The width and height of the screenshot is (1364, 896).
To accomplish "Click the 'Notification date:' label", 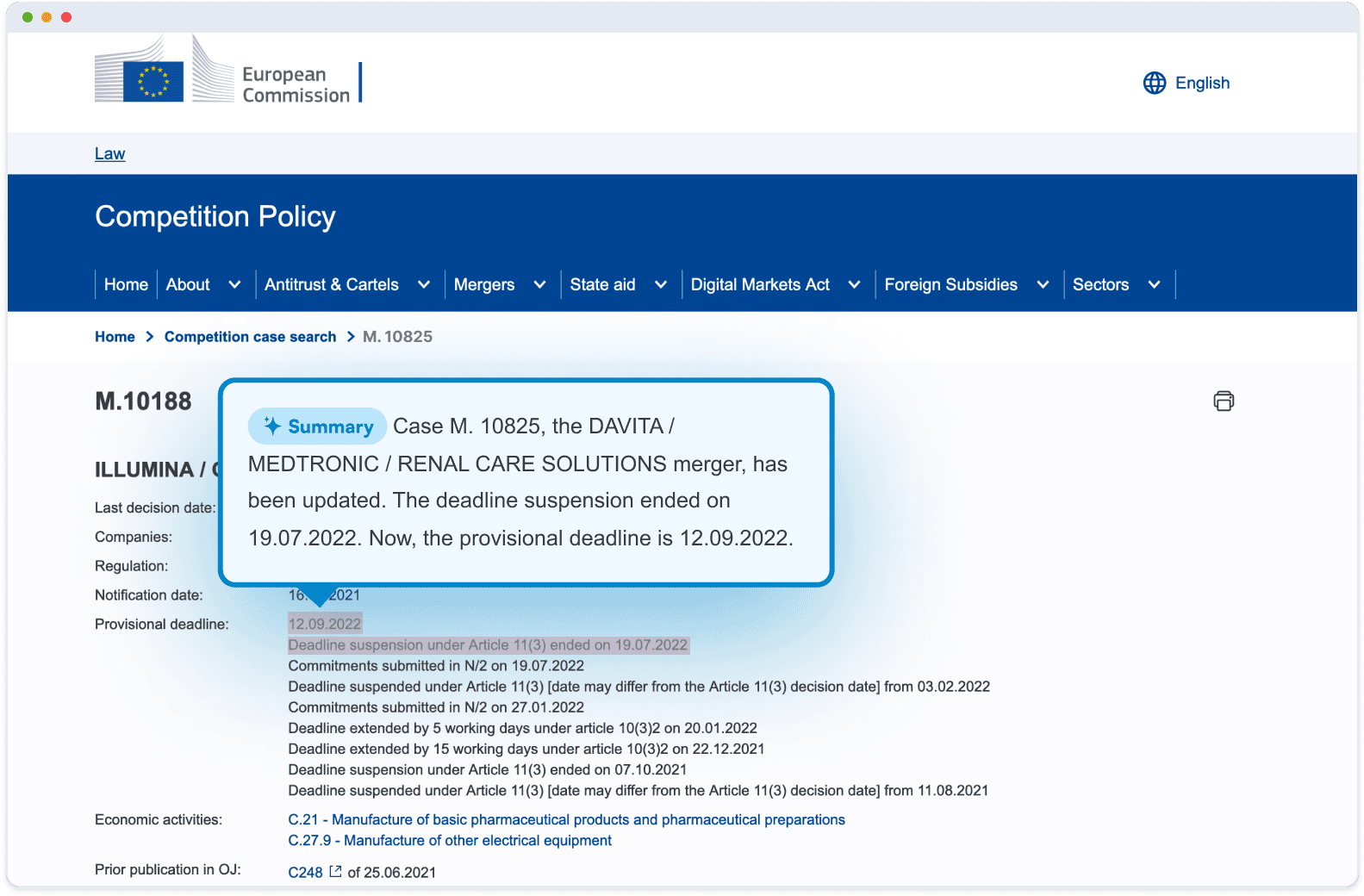I will (149, 595).
